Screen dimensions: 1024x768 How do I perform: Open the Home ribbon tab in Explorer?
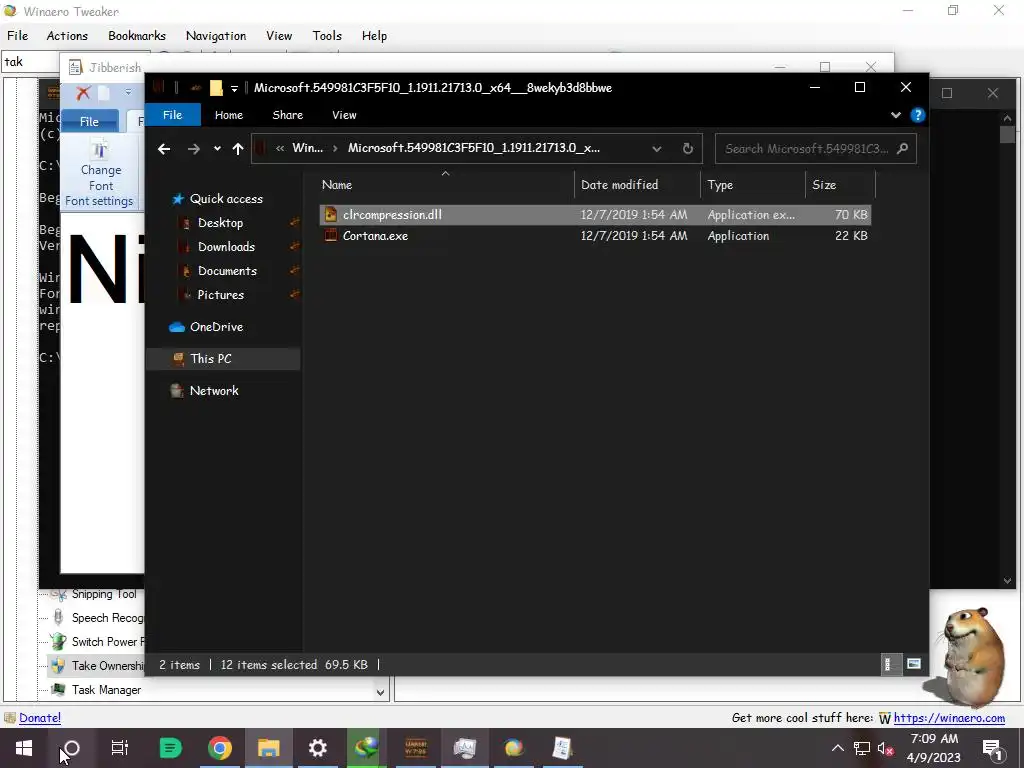pos(229,115)
